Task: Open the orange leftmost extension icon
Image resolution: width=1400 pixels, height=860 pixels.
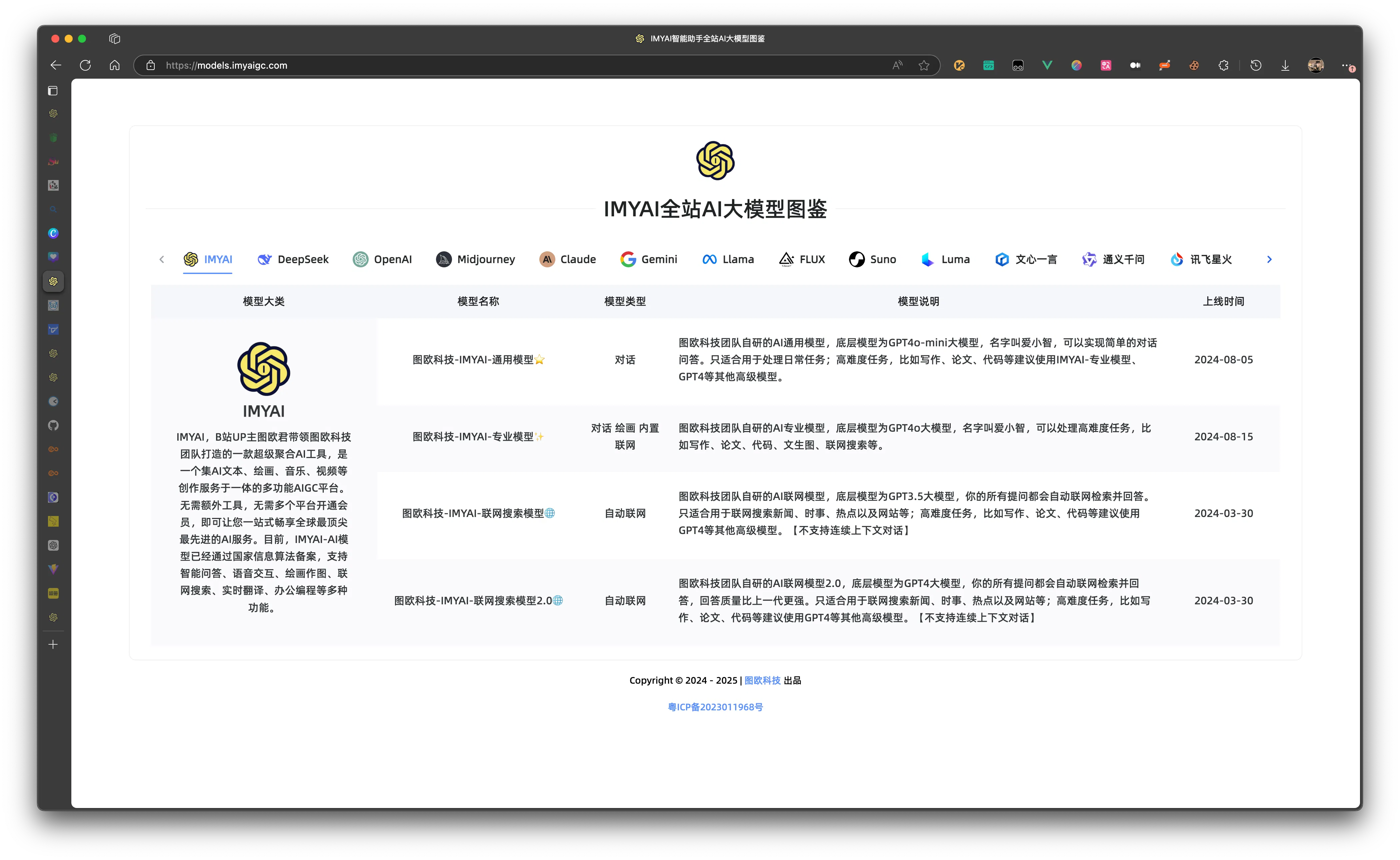Action: coord(959,65)
